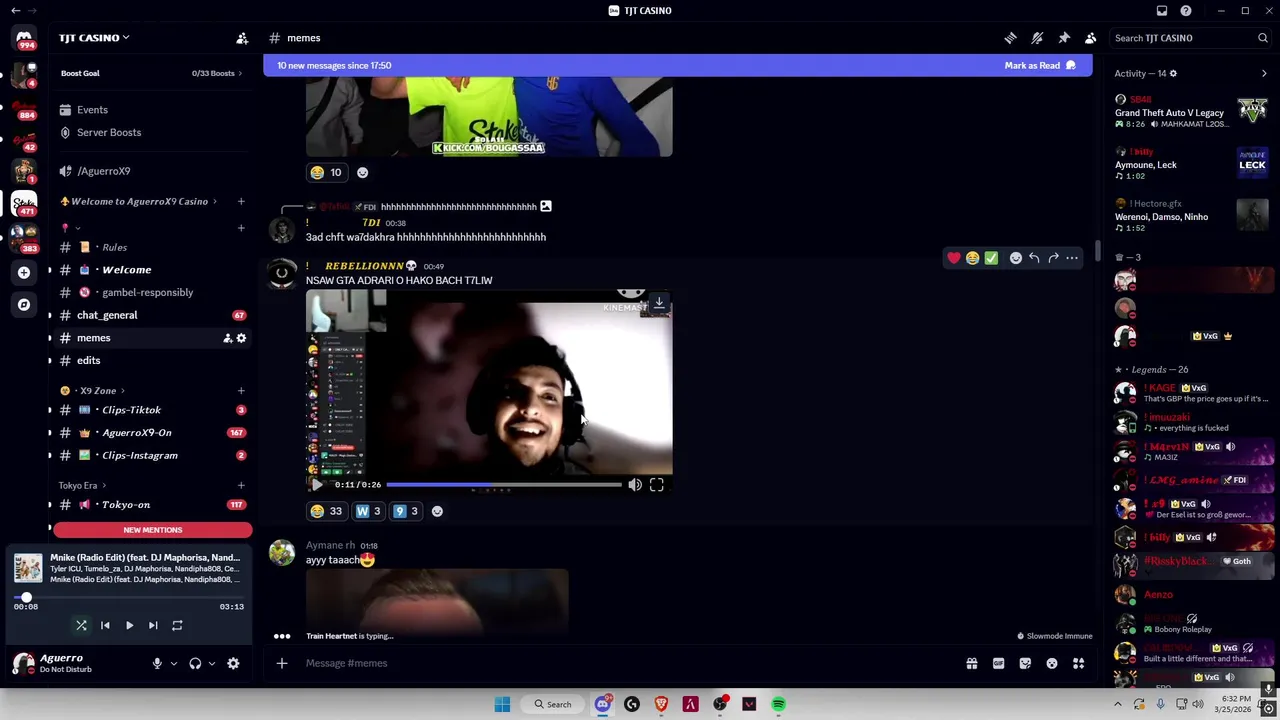Open channel notification settings bell icon
This screenshot has width=1280, height=720.
tap(1037, 38)
